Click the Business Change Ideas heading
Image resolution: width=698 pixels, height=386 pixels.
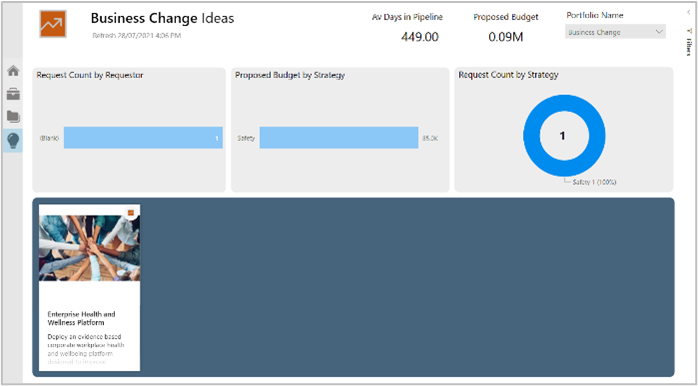tap(162, 18)
